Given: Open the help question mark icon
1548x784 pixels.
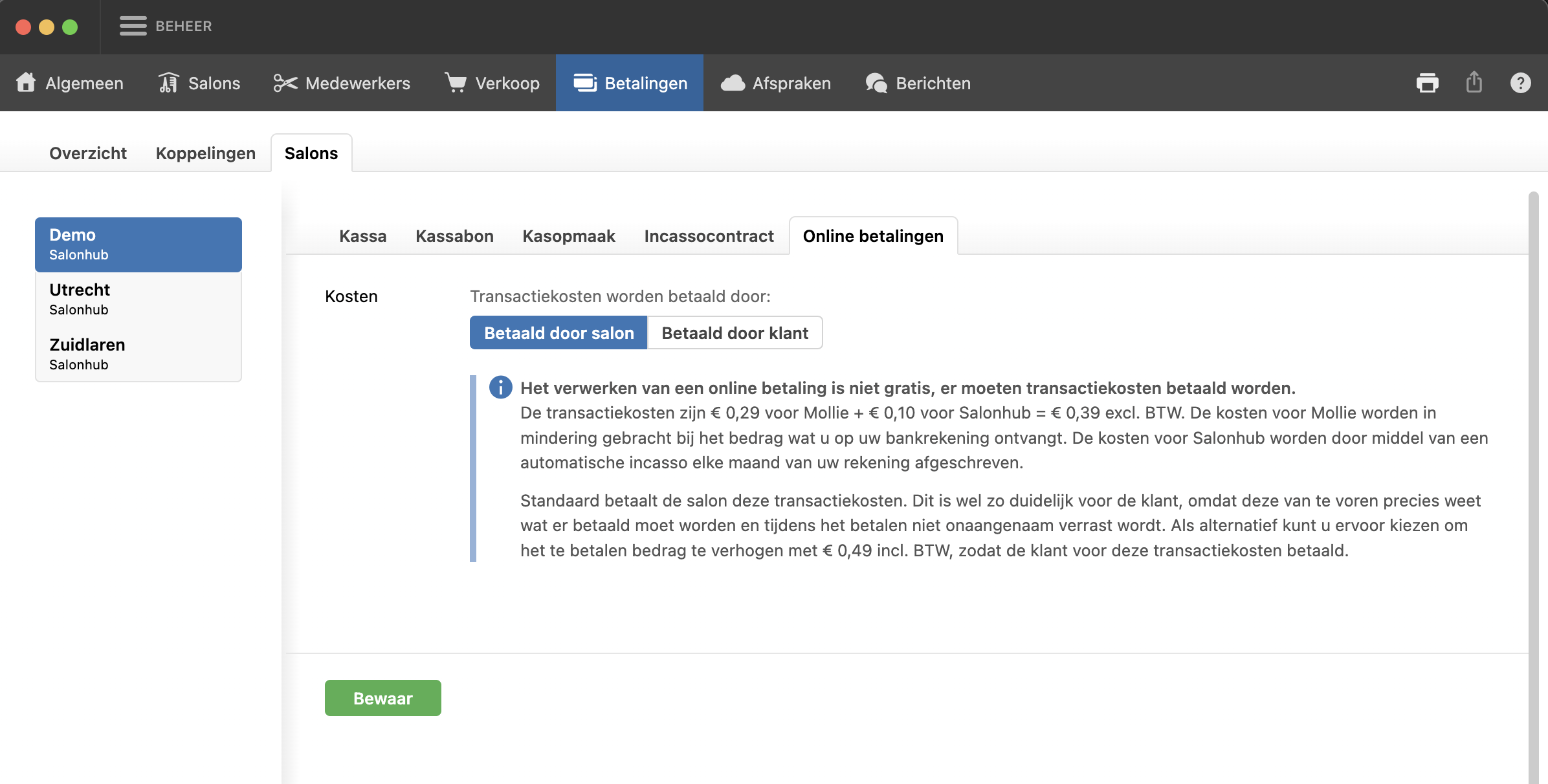Looking at the screenshot, I should pos(1520,83).
